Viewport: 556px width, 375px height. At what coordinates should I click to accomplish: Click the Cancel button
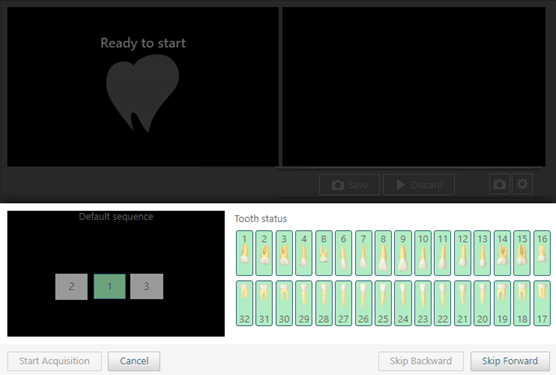click(x=134, y=361)
